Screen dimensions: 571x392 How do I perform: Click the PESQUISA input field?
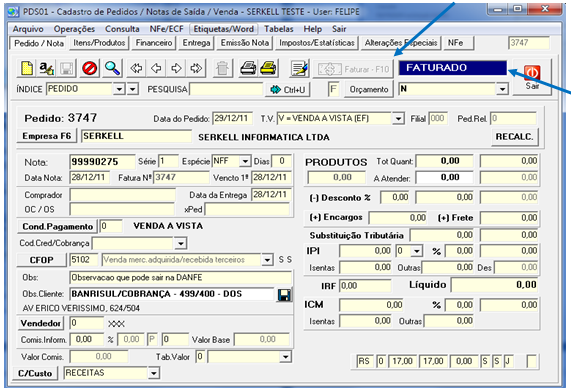click(x=226, y=89)
